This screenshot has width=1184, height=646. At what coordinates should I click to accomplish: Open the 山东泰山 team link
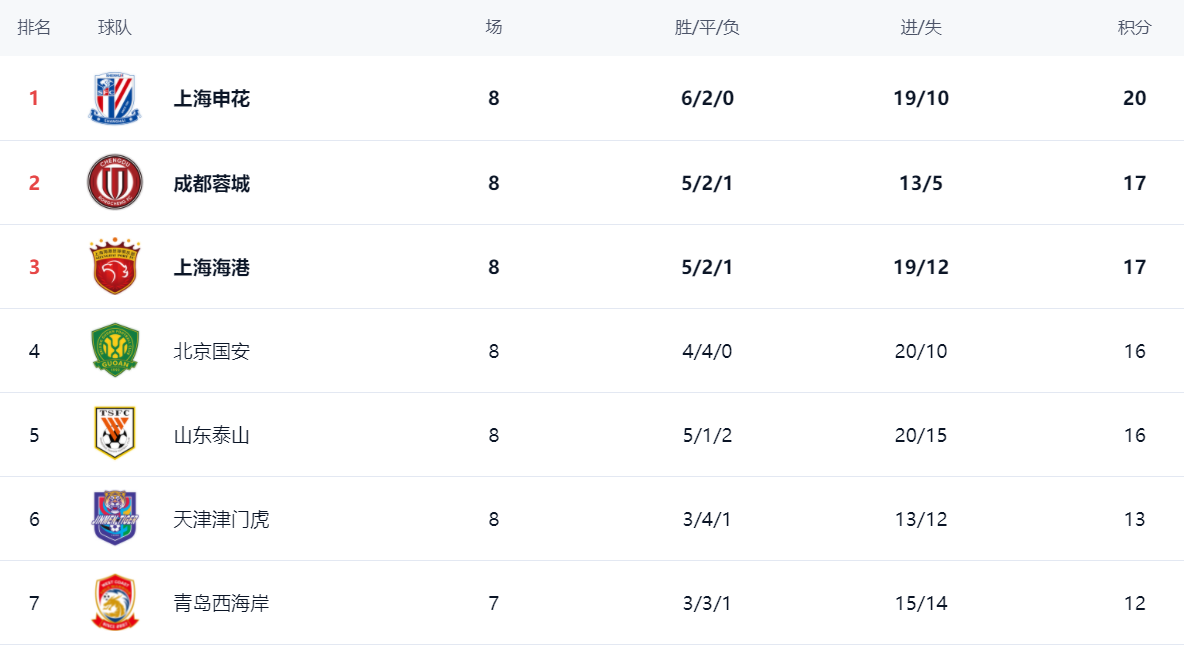[x=211, y=435]
